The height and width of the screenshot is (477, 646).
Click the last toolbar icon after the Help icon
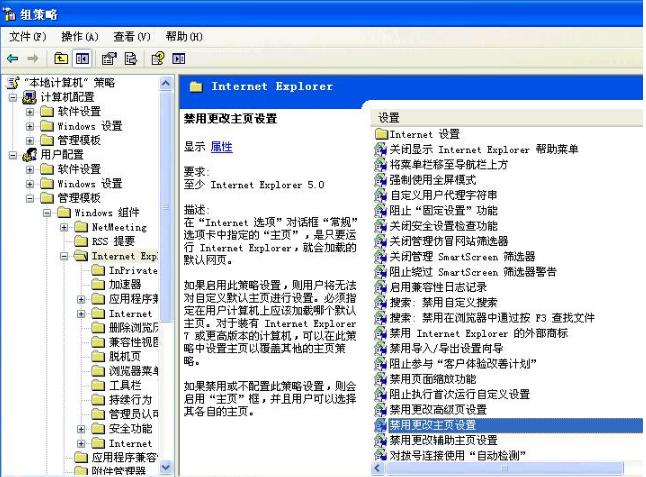tap(179, 58)
